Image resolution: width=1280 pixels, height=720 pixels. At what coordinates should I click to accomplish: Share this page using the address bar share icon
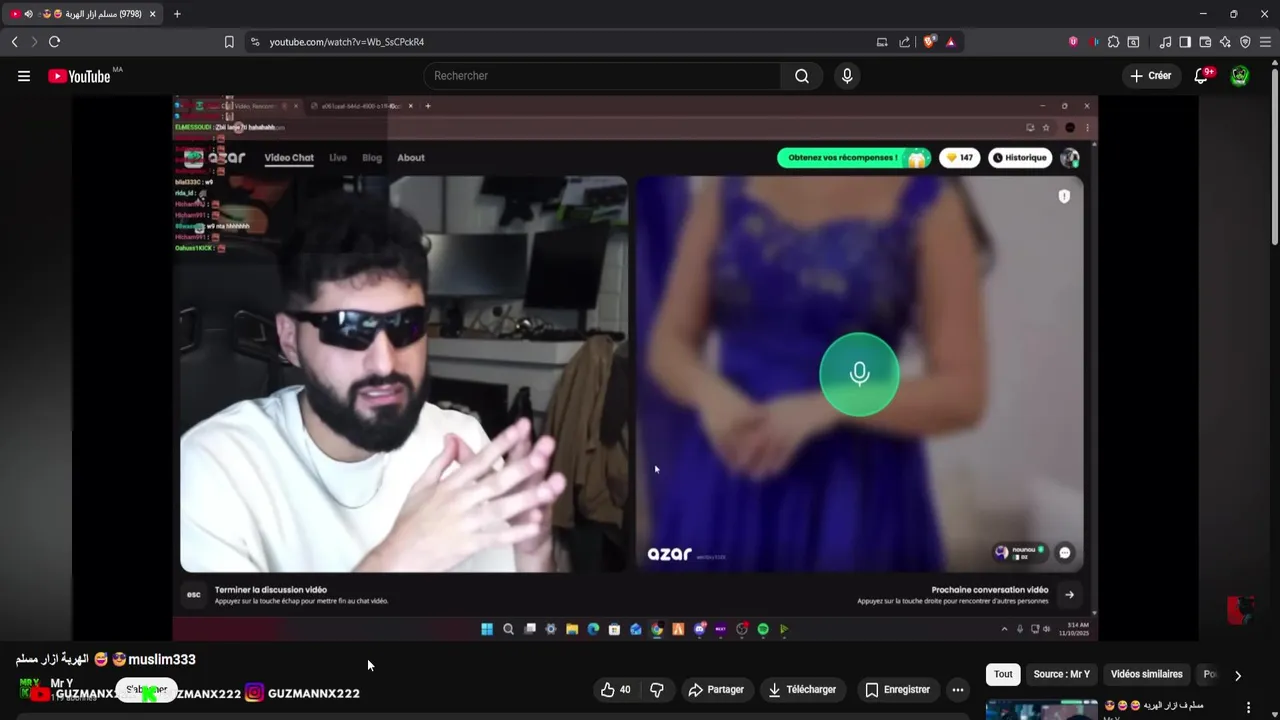905,42
